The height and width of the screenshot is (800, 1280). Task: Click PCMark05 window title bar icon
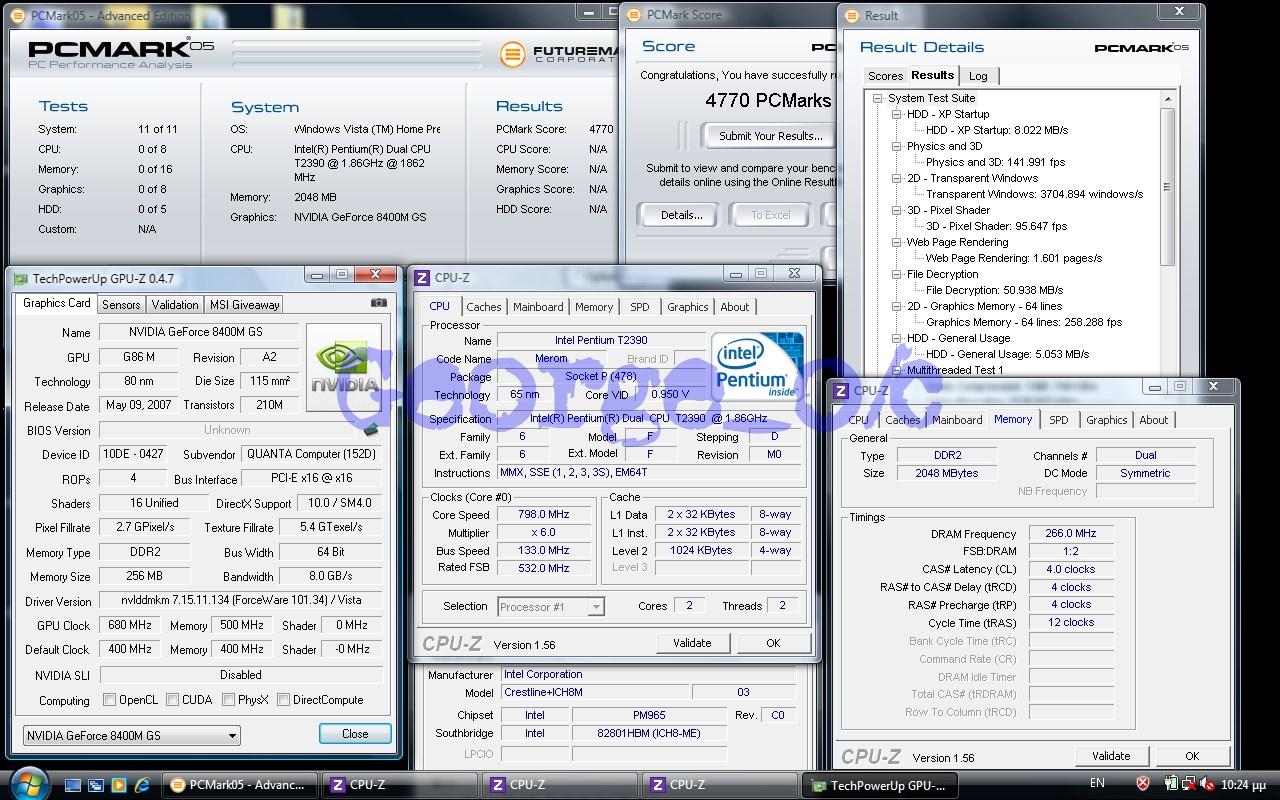tap(20, 15)
